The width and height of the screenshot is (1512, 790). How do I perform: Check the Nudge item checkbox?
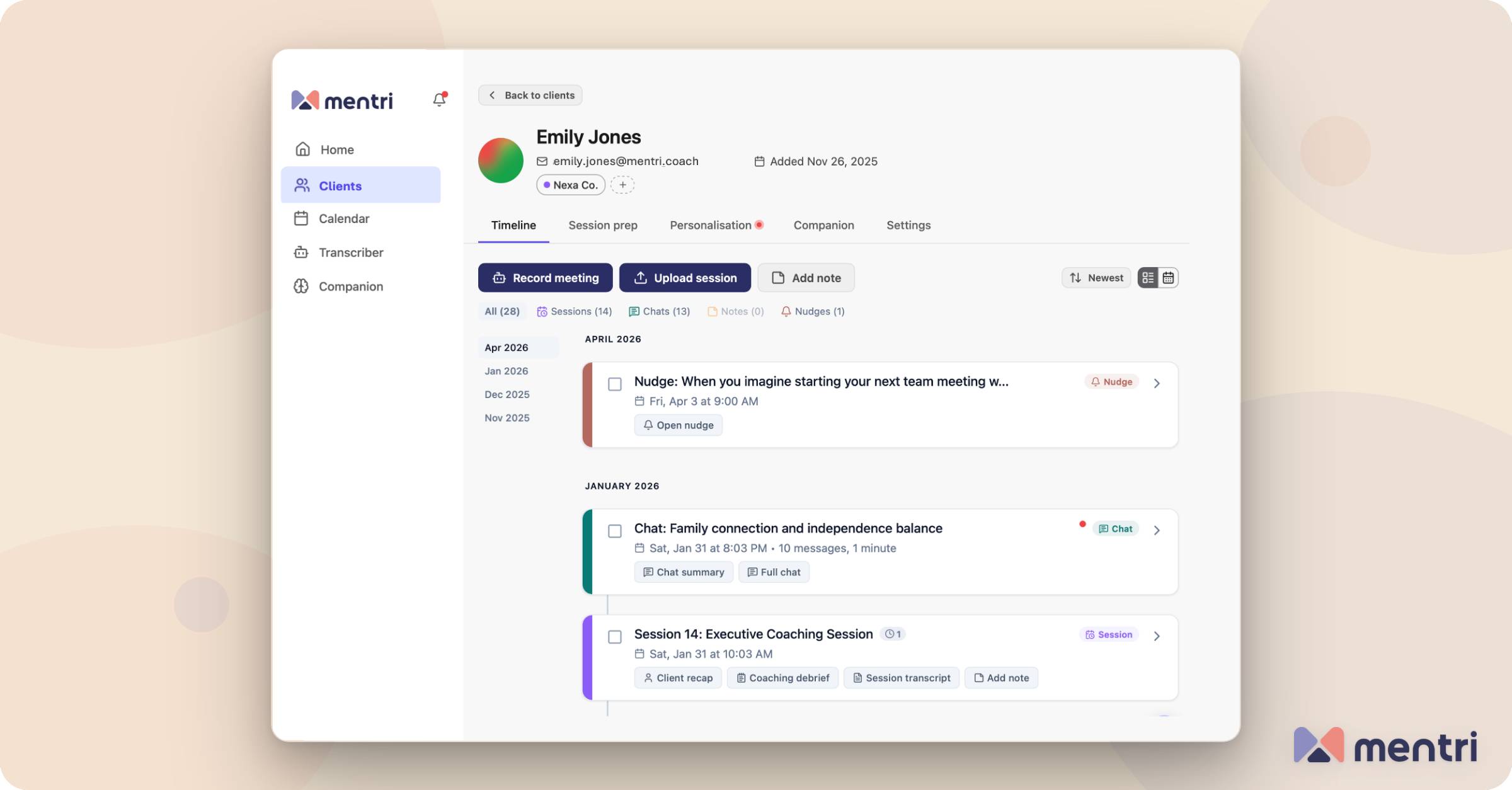tap(615, 384)
